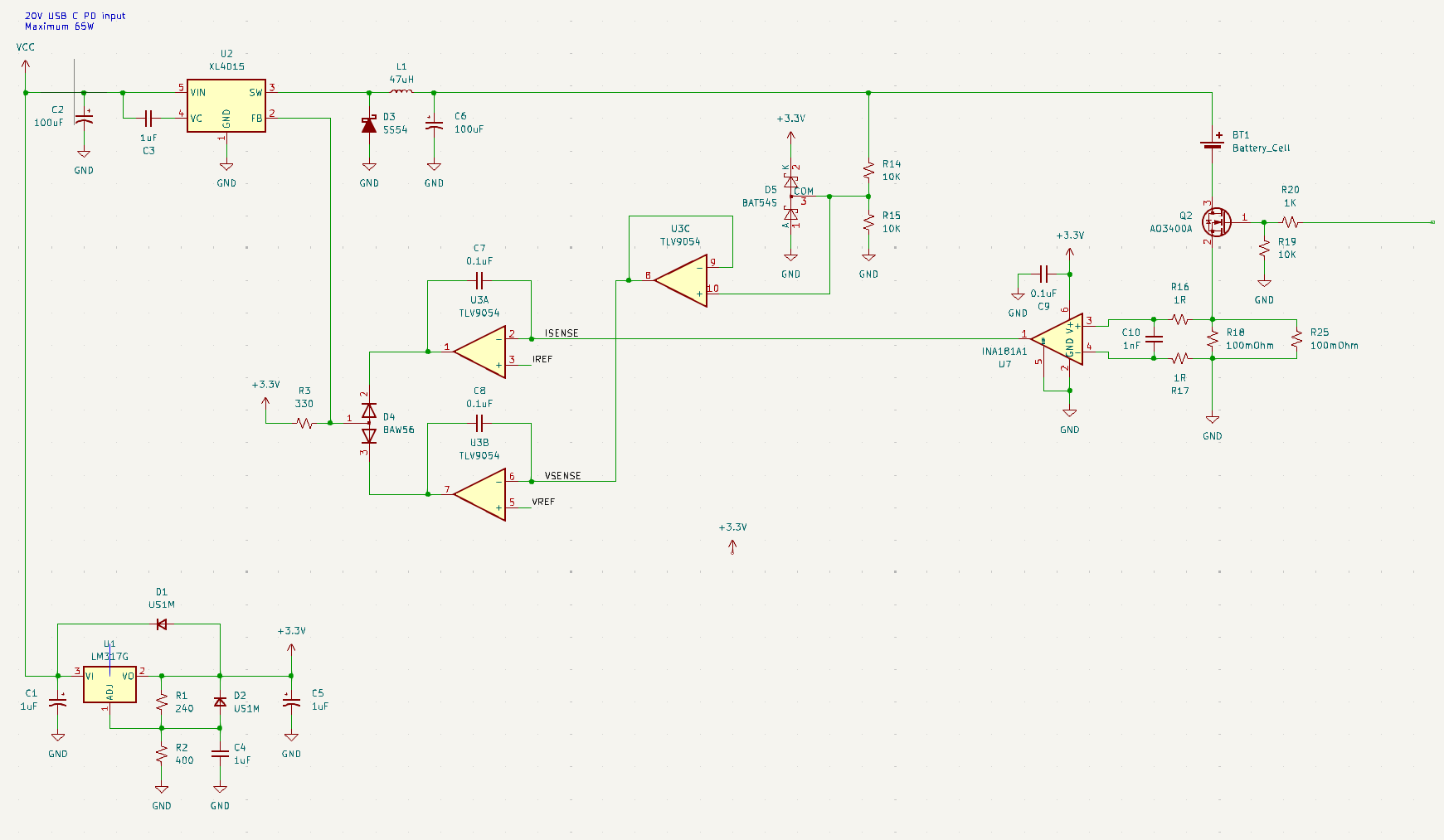Viewport: 1444px width, 840px height.
Task: Click the "SS54" diode value text
Action: [x=396, y=130]
